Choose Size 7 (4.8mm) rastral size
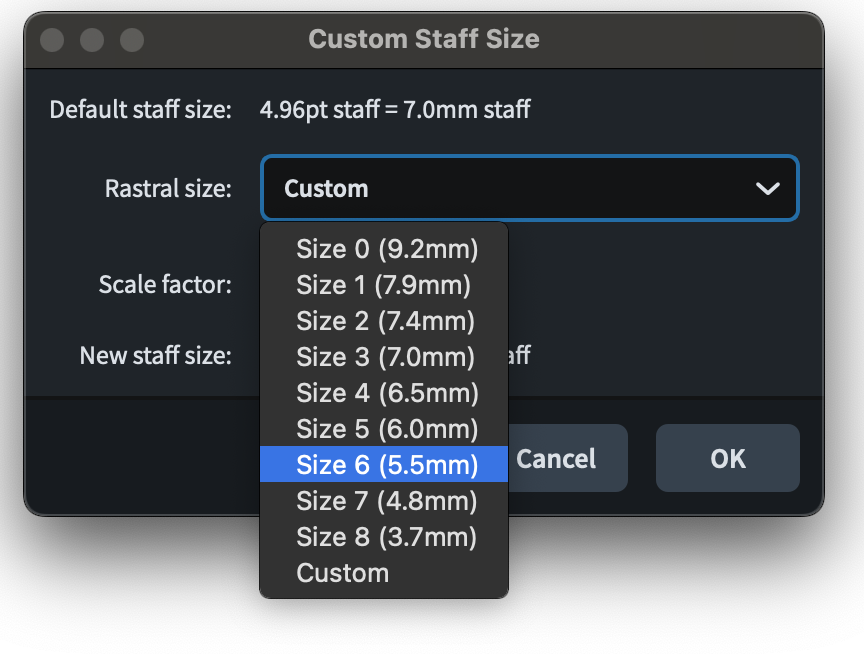This screenshot has height=654, width=864. click(x=386, y=501)
